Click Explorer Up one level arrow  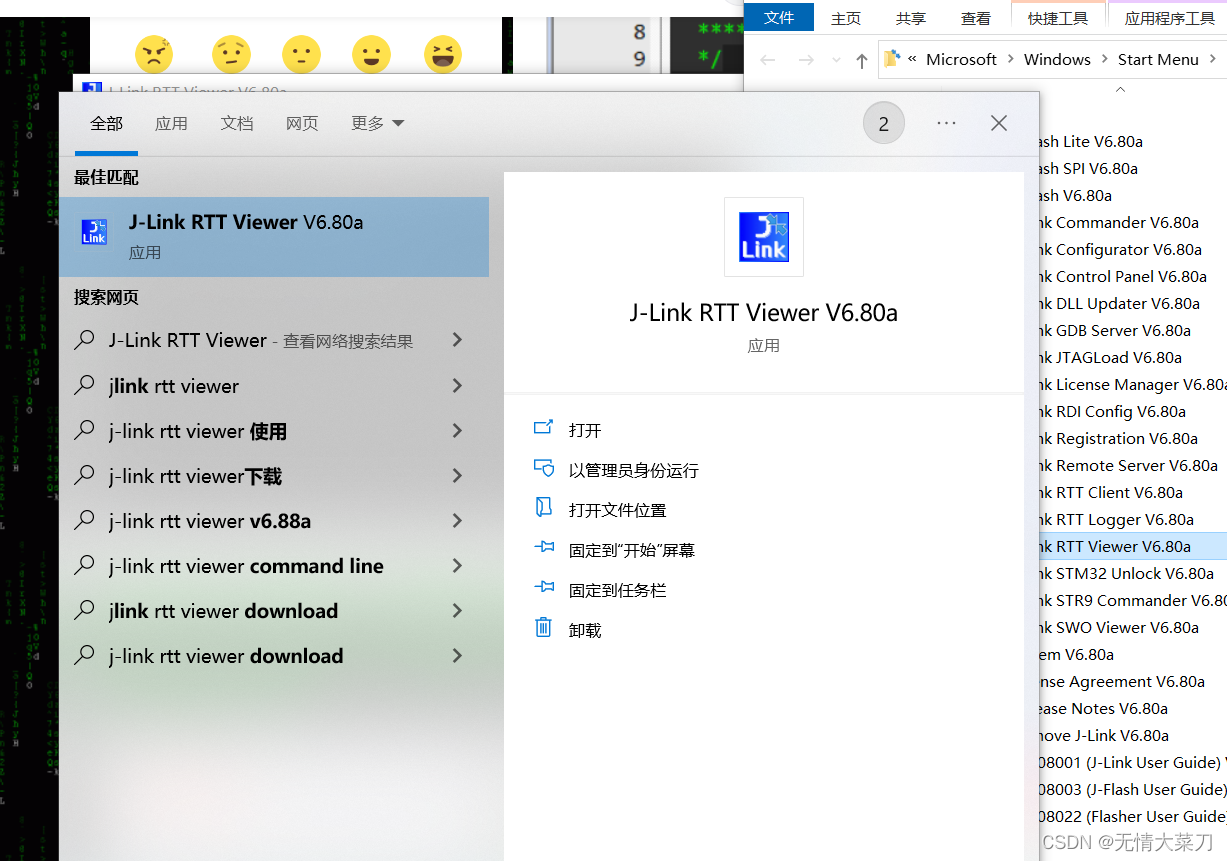point(862,60)
